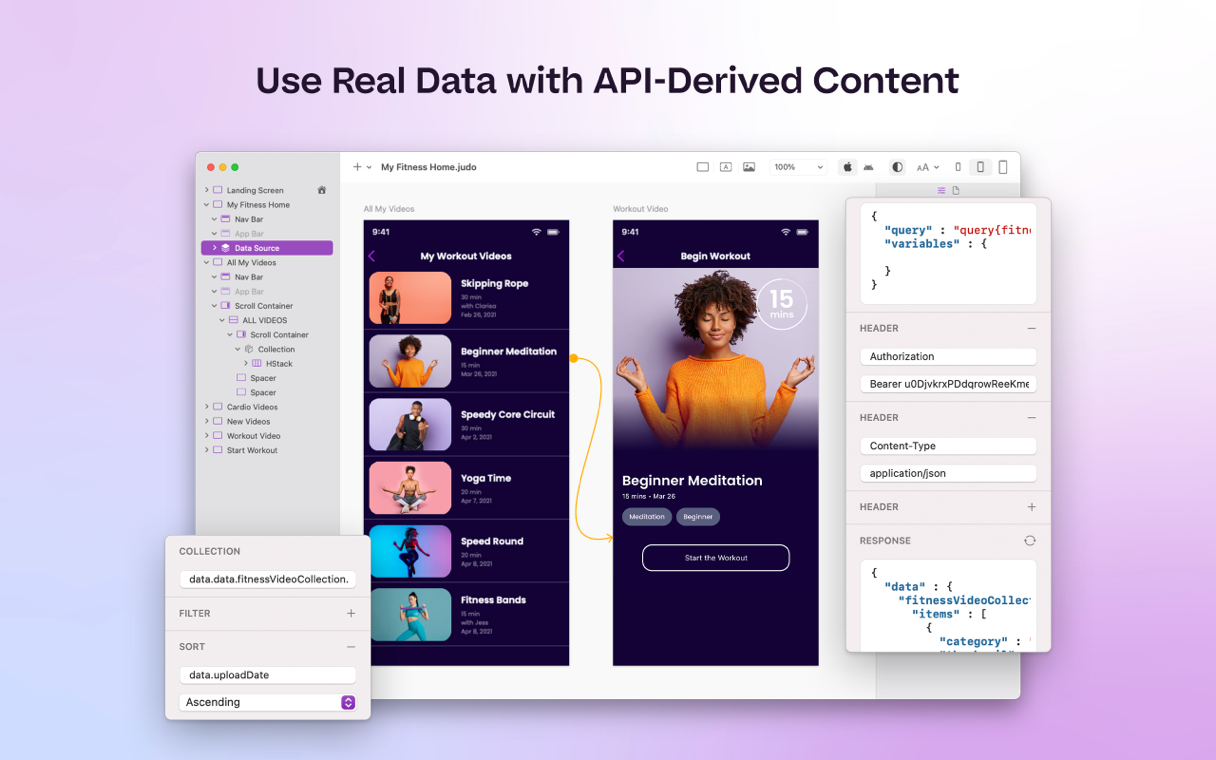
Task: Expand the New Videos screen
Action: pyautogui.click(x=207, y=422)
